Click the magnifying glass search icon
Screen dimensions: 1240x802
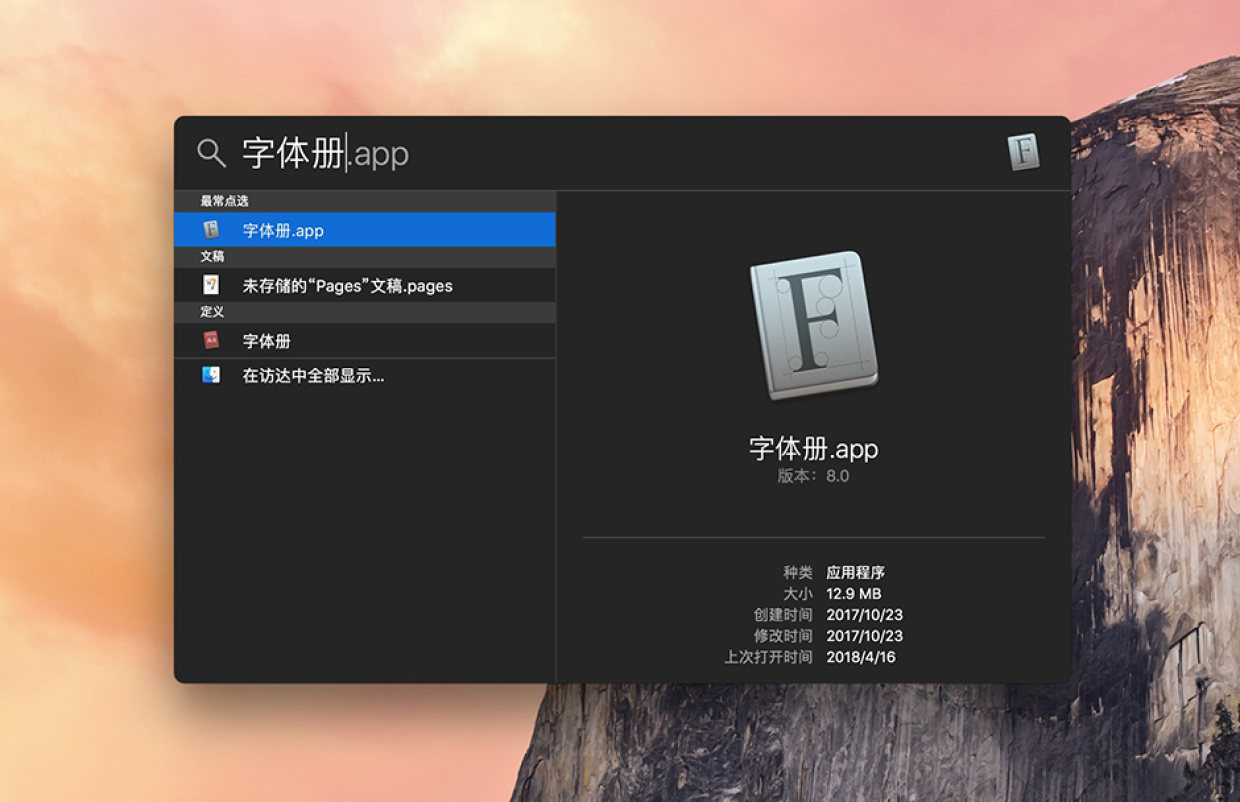click(211, 153)
